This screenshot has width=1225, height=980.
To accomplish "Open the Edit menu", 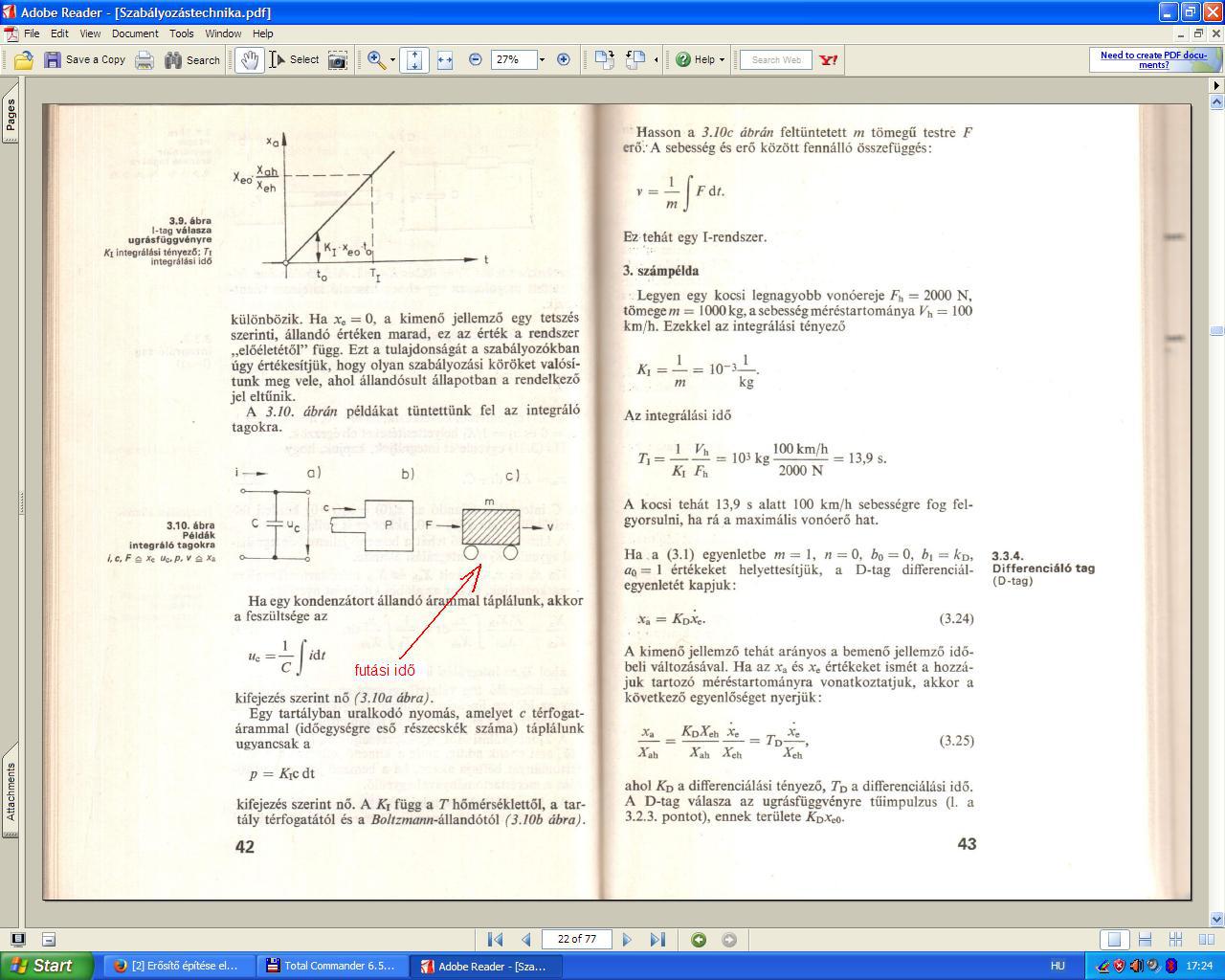I will 59,33.
